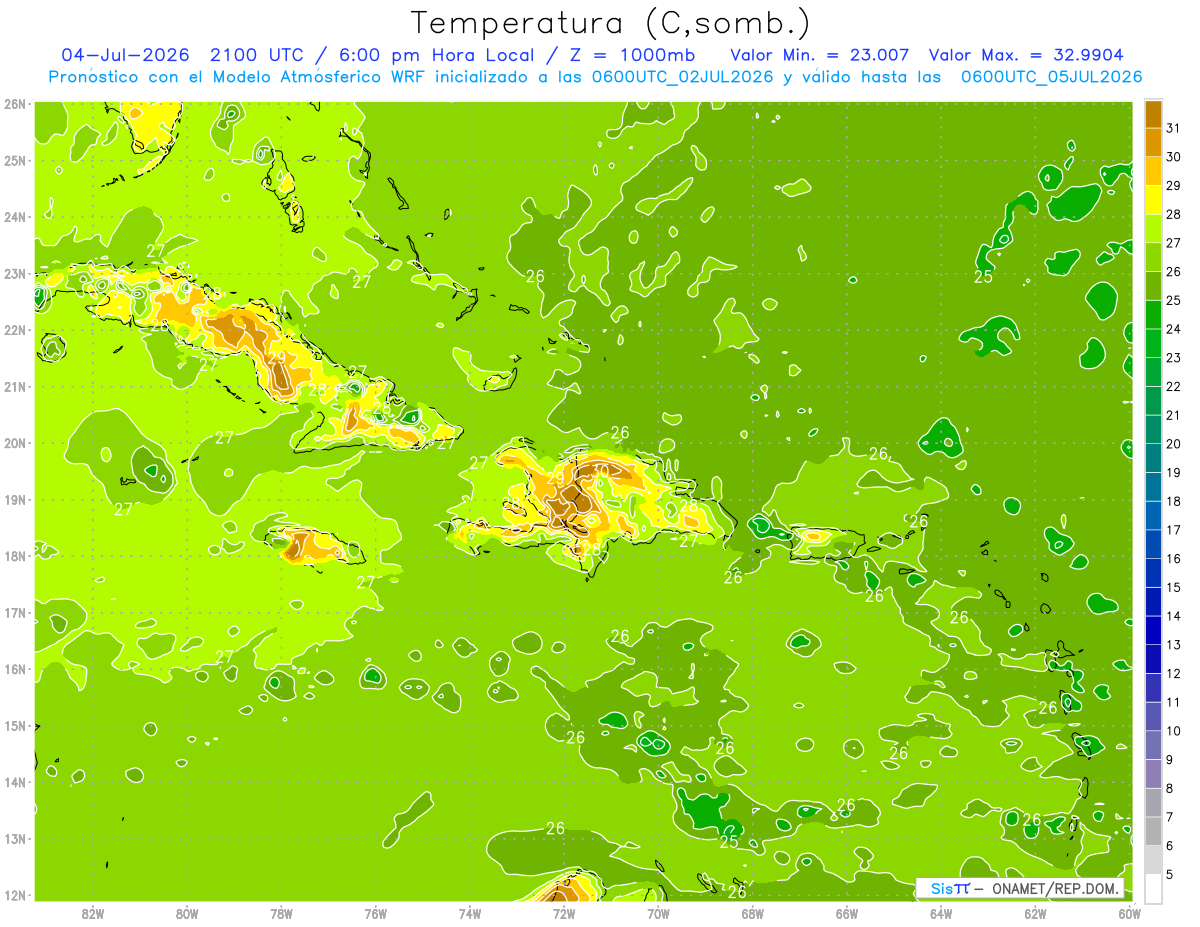The height and width of the screenshot is (927, 1200).
Task: Click the "78W" longitude label
Action: tap(281, 913)
